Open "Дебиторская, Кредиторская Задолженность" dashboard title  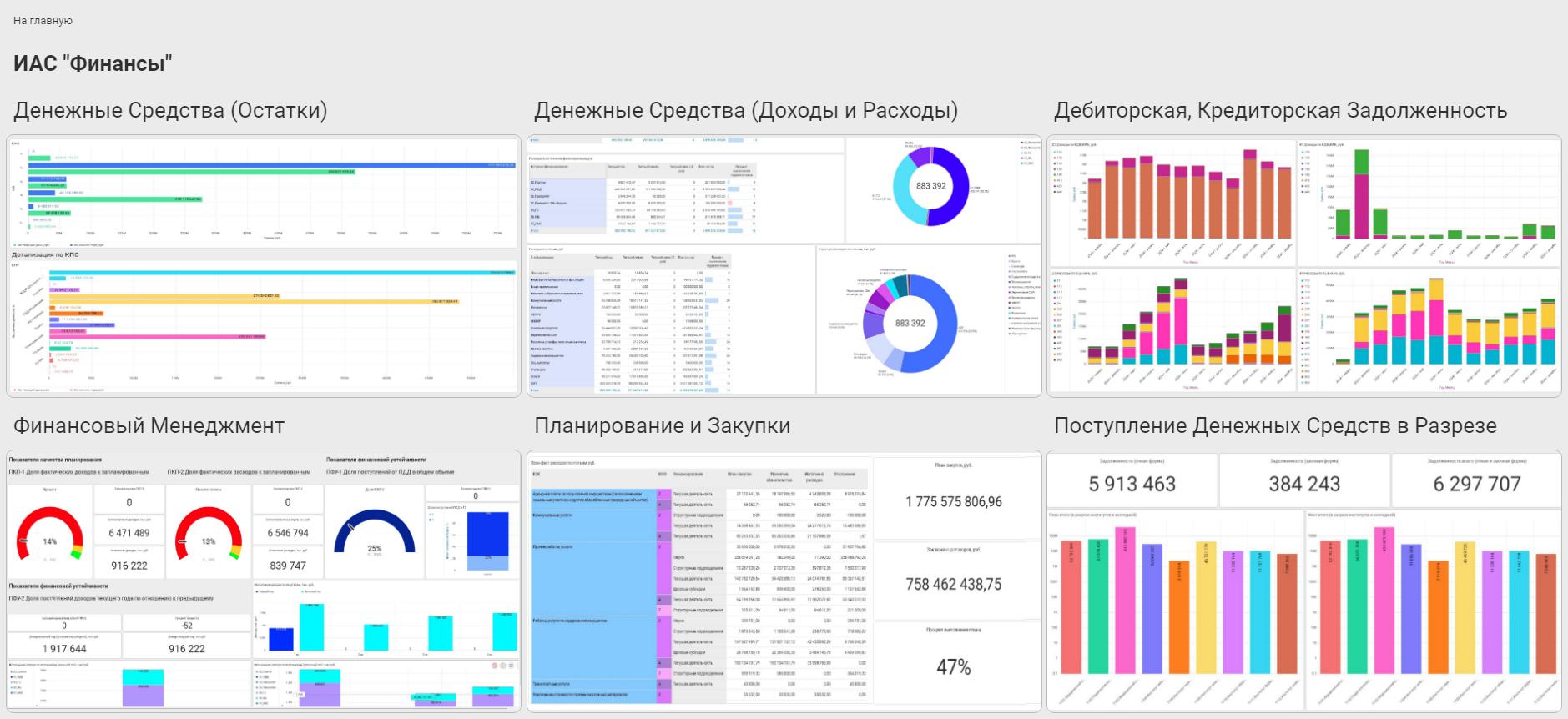[1280, 110]
